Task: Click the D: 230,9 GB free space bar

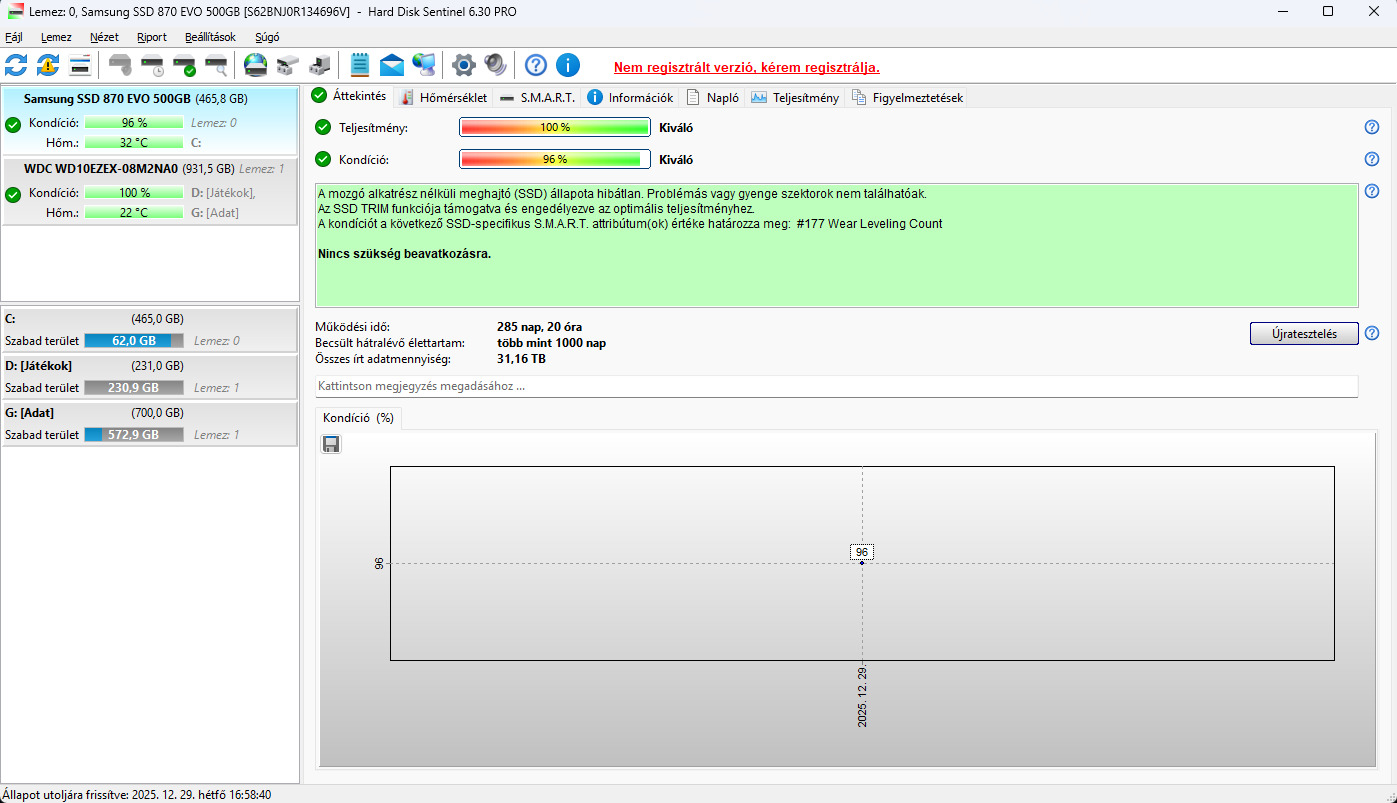Action: (134, 387)
